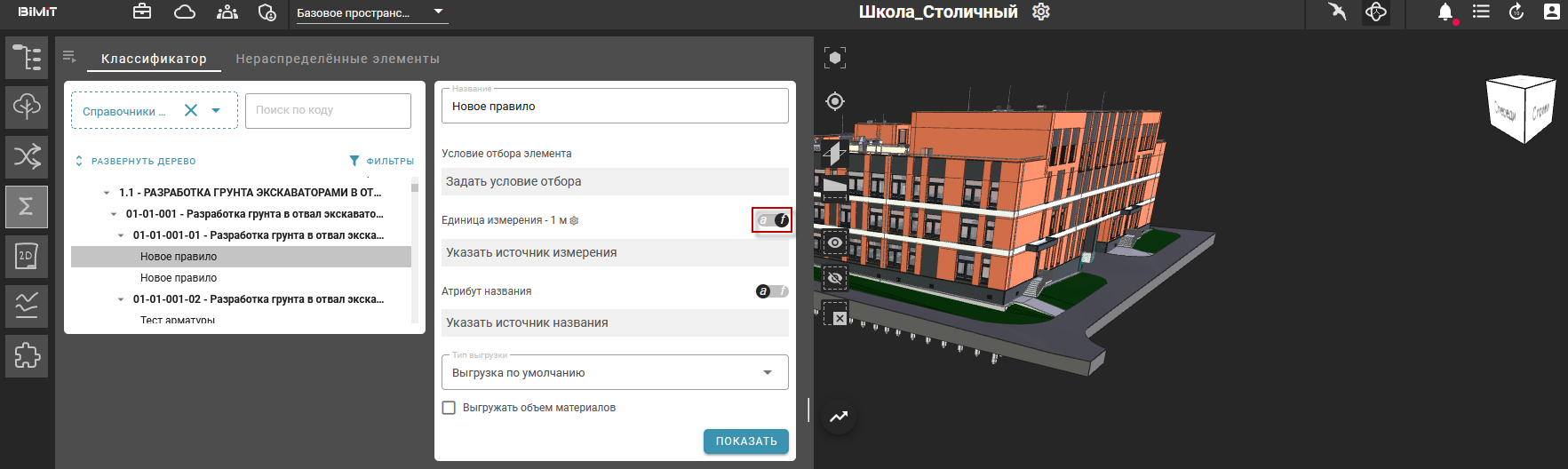Open the puzzle-piece plugins panel
Viewport: 1568px width, 469px height.
(x=27, y=355)
